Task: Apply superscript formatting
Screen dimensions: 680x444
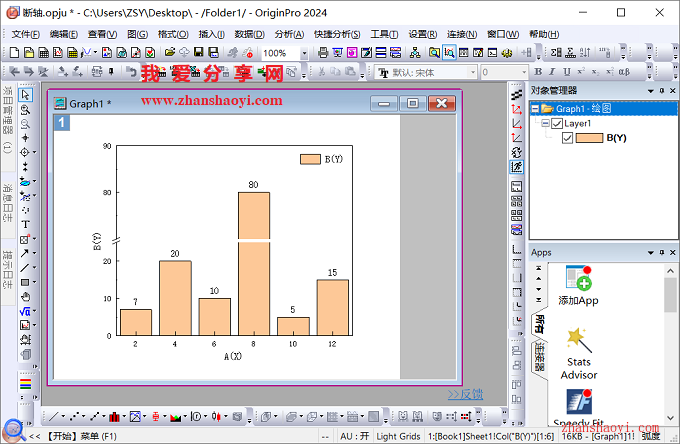Action: point(581,72)
